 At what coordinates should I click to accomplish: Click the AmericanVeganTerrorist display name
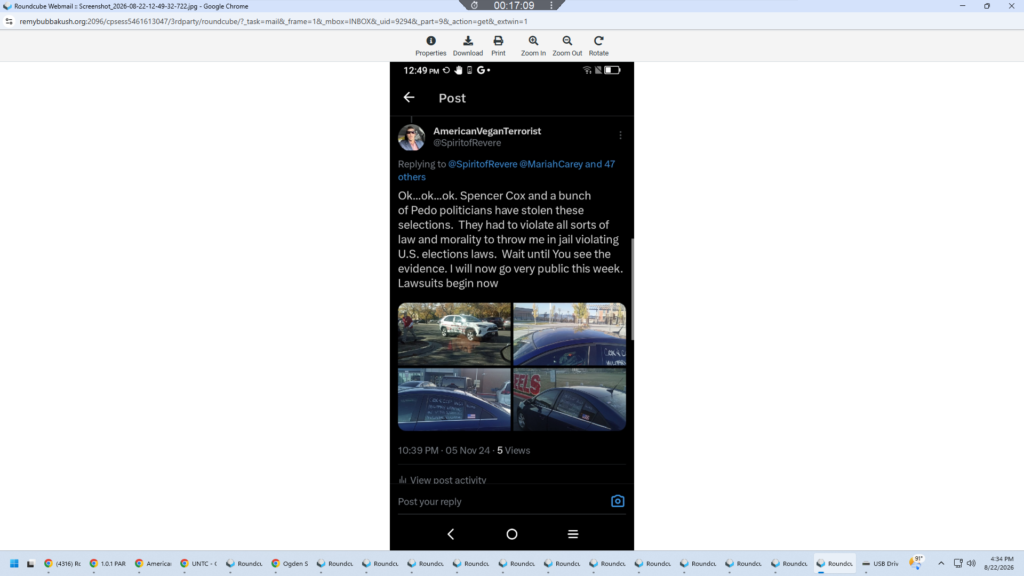coord(487,131)
